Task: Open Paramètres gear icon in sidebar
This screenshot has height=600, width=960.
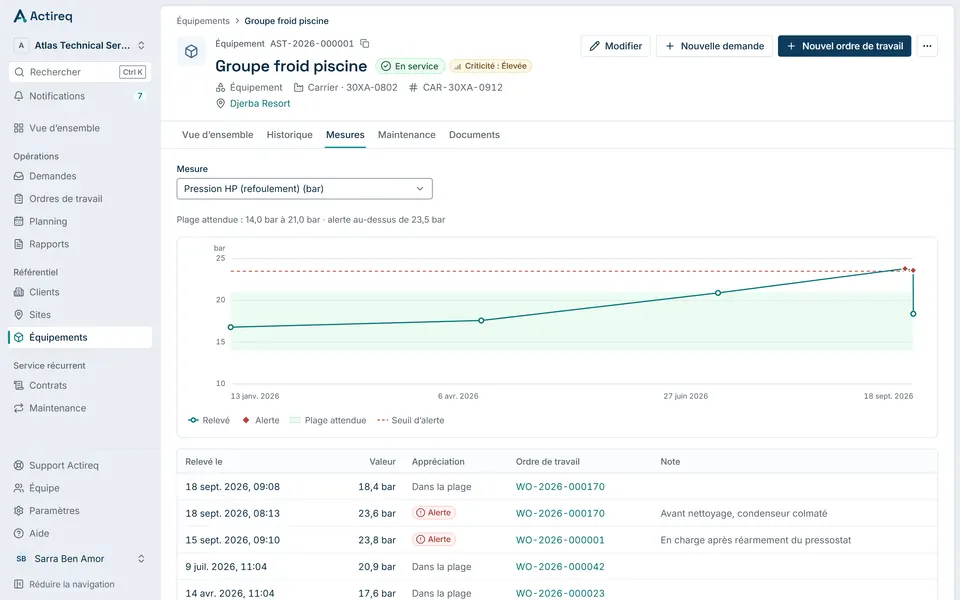Action: click(19, 511)
